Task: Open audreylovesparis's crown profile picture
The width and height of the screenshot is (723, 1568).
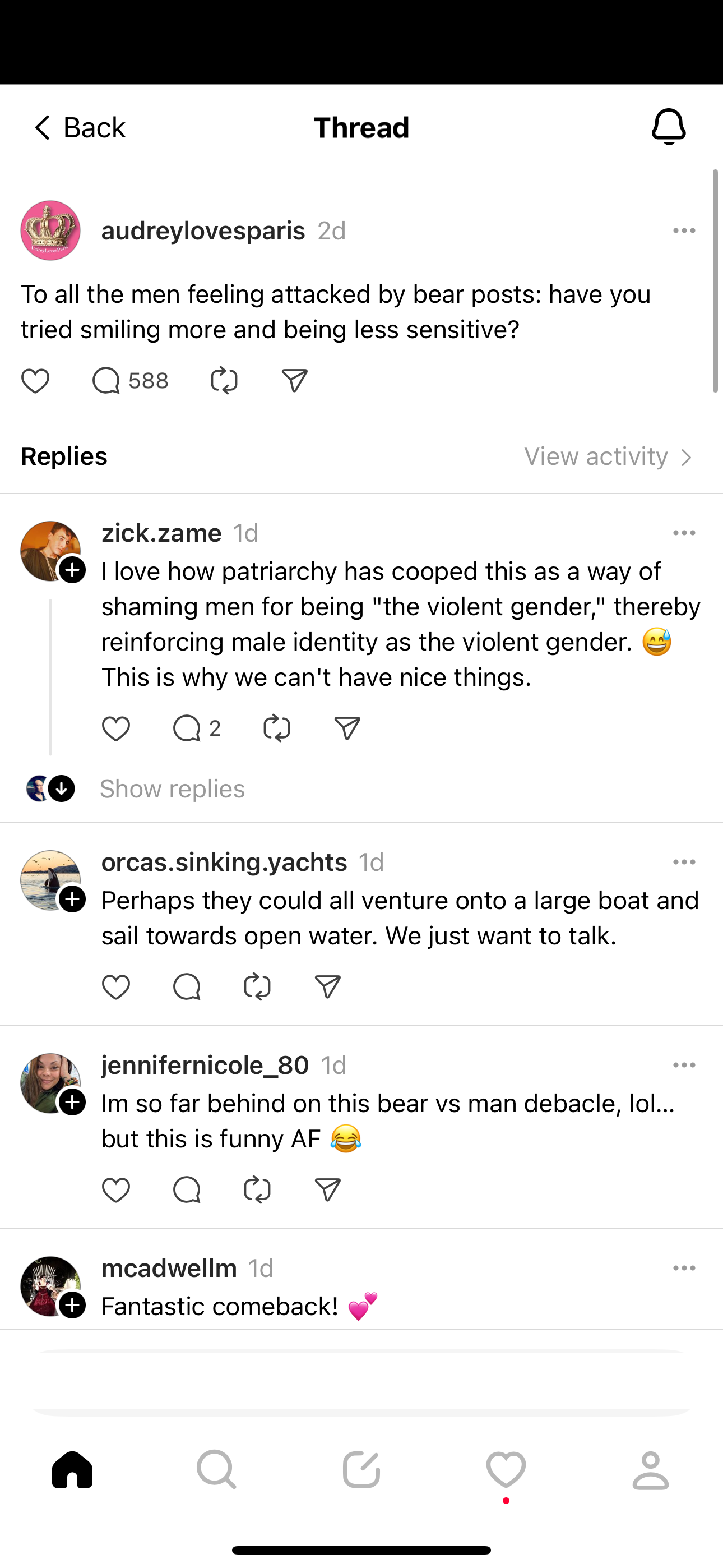Action: click(x=50, y=230)
